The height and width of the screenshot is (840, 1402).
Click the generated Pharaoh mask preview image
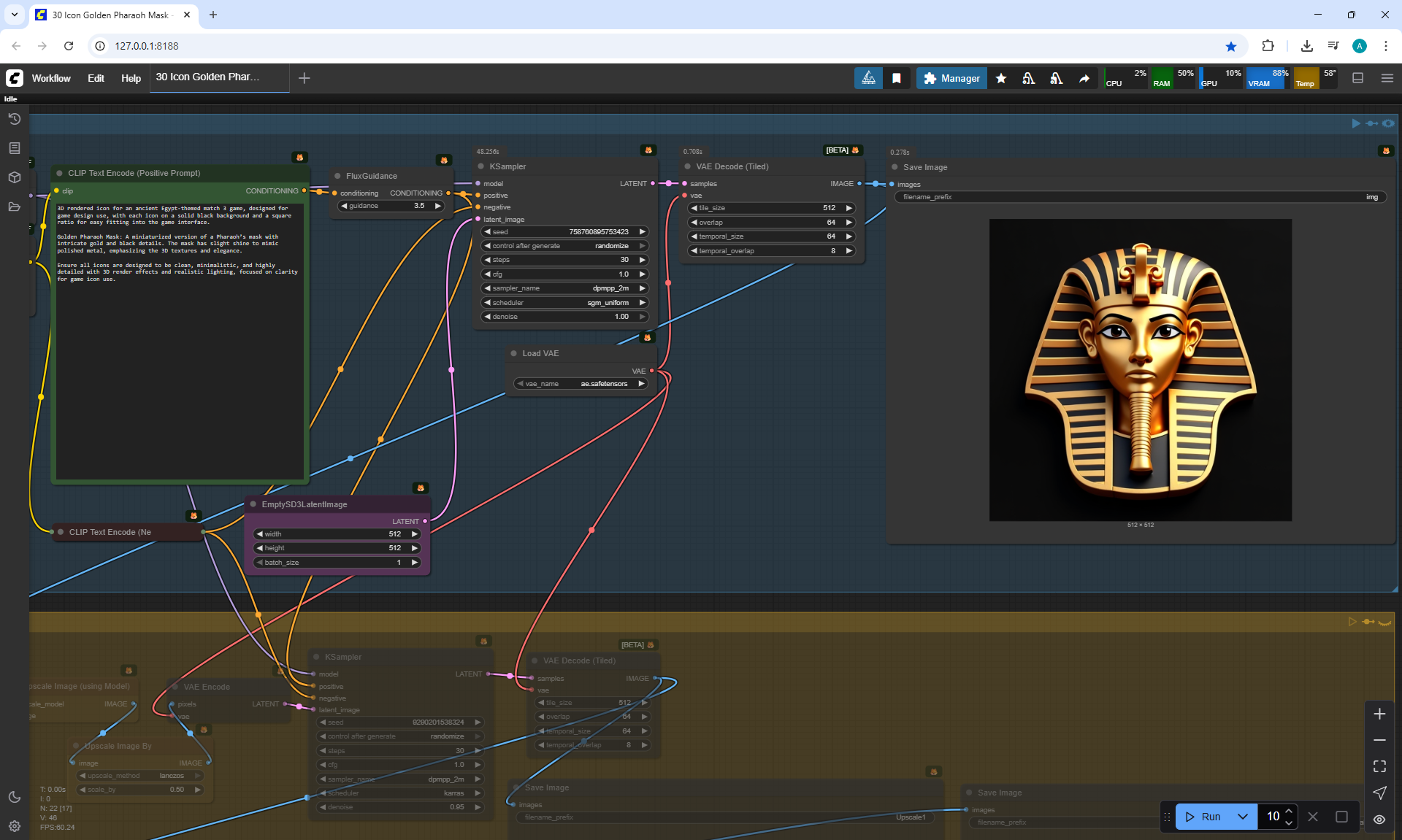1140,370
